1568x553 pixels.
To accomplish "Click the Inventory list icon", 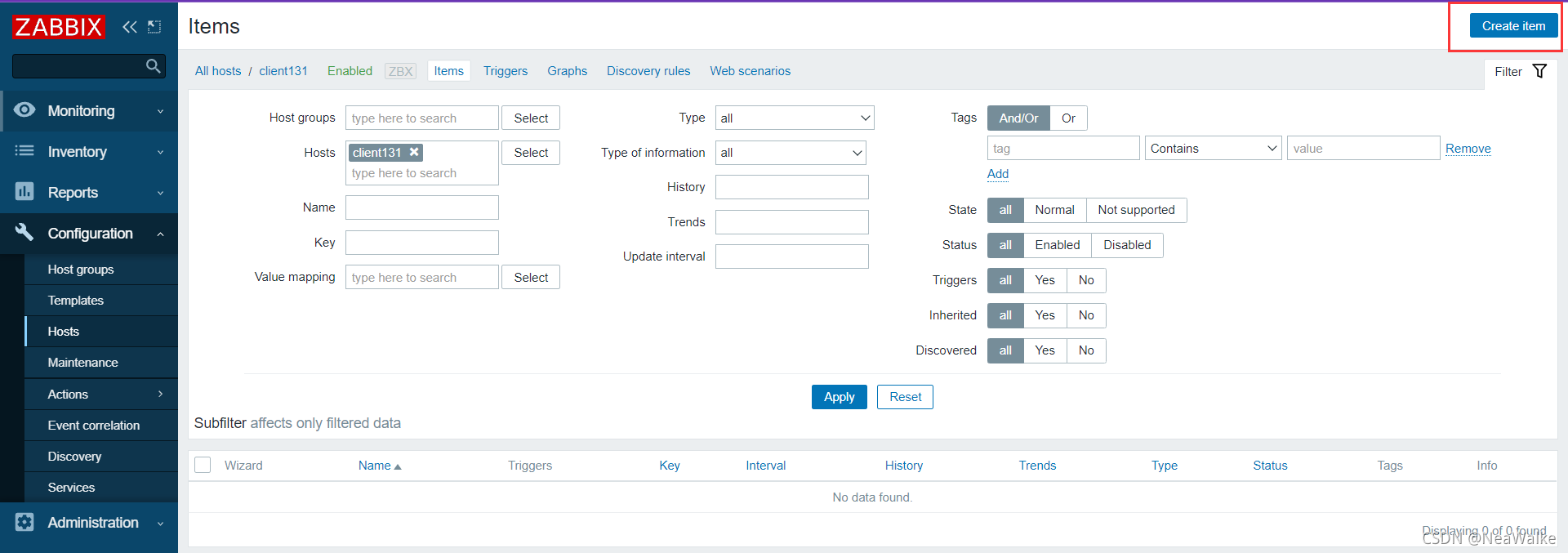I will (x=24, y=150).
